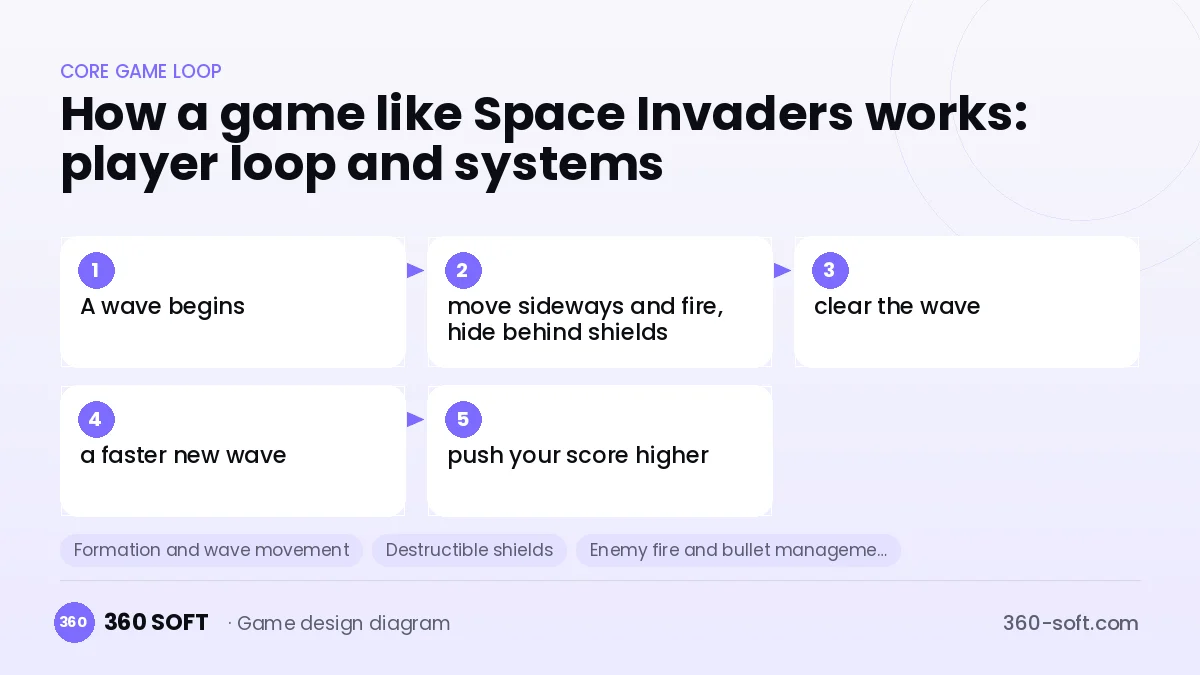The image size is (1200, 675).
Task: Click the '360 SOFT' brand name
Action: click(x=156, y=622)
